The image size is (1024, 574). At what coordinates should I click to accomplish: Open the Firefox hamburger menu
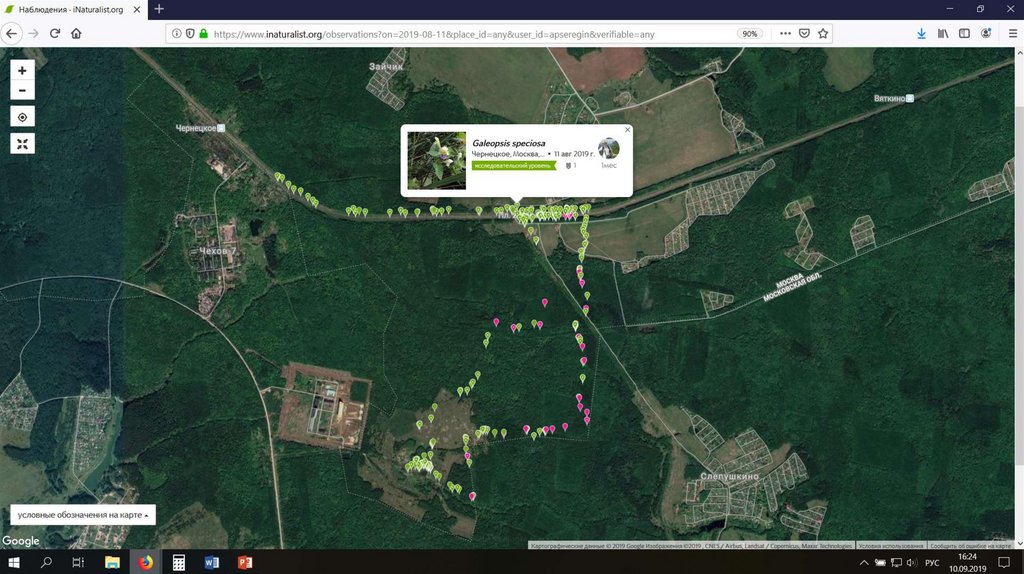(x=1013, y=33)
